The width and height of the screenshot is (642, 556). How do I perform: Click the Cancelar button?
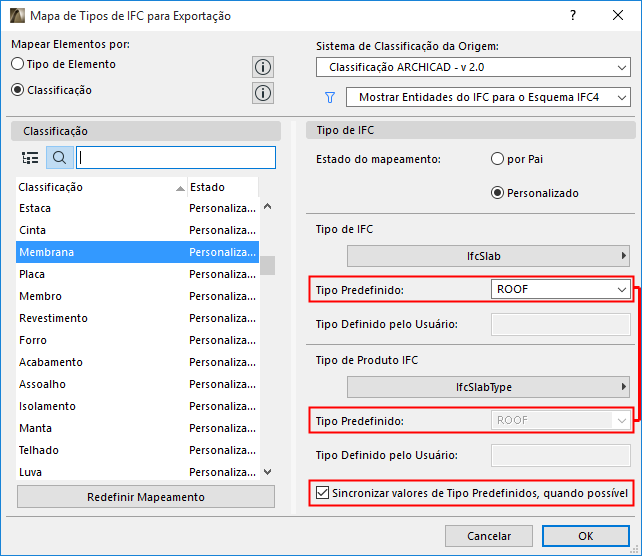(x=489, y=536)
